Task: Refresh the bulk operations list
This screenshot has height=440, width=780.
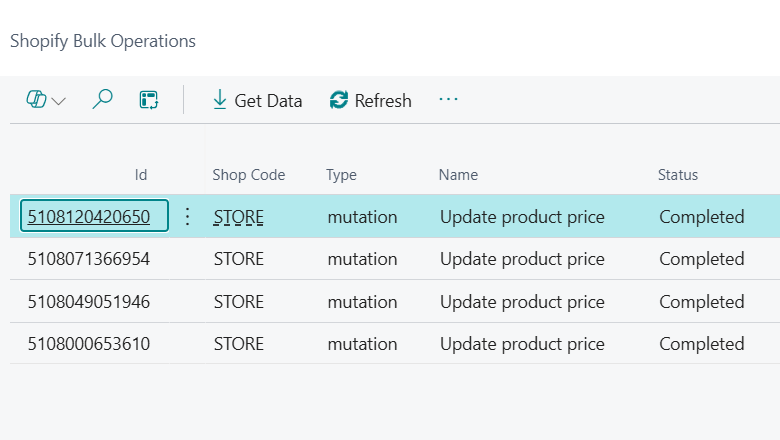Action: [371, 100]
